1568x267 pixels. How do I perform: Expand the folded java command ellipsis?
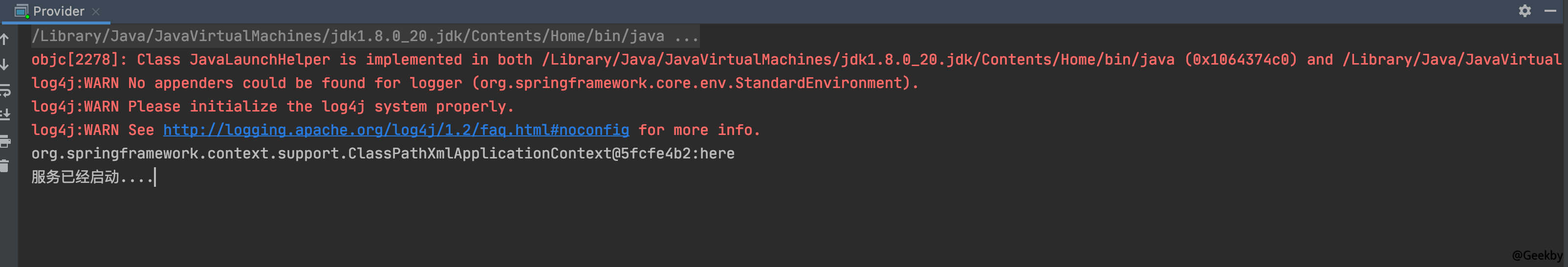pyautogui.click(x=686, y=37)
